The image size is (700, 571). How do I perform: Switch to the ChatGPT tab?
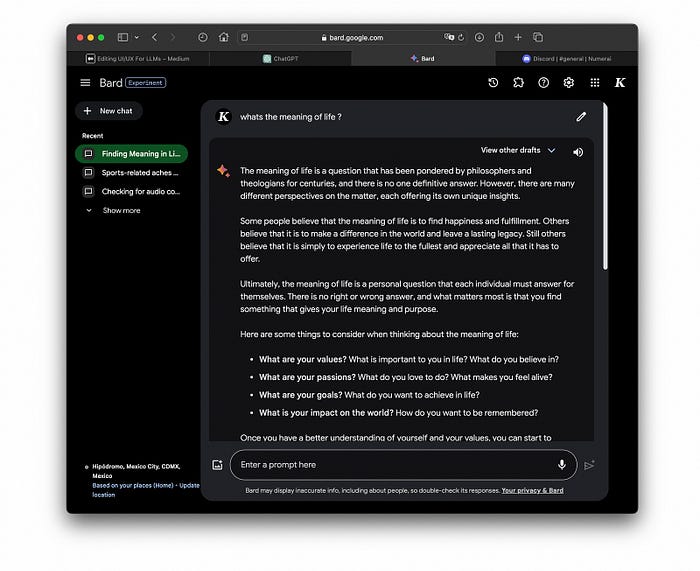point(280,58)
